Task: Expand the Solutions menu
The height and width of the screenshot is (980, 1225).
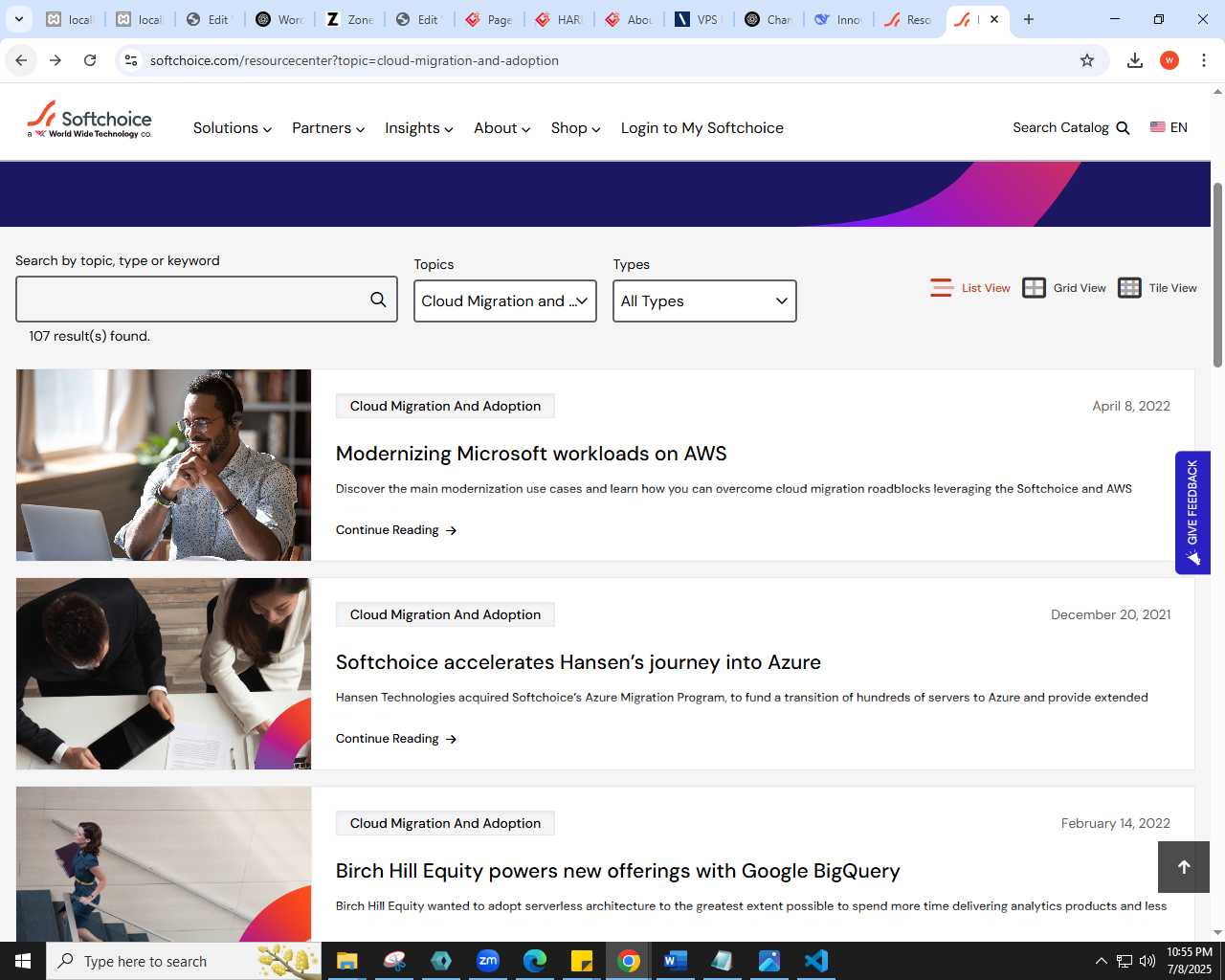Action: pos(233,128)
